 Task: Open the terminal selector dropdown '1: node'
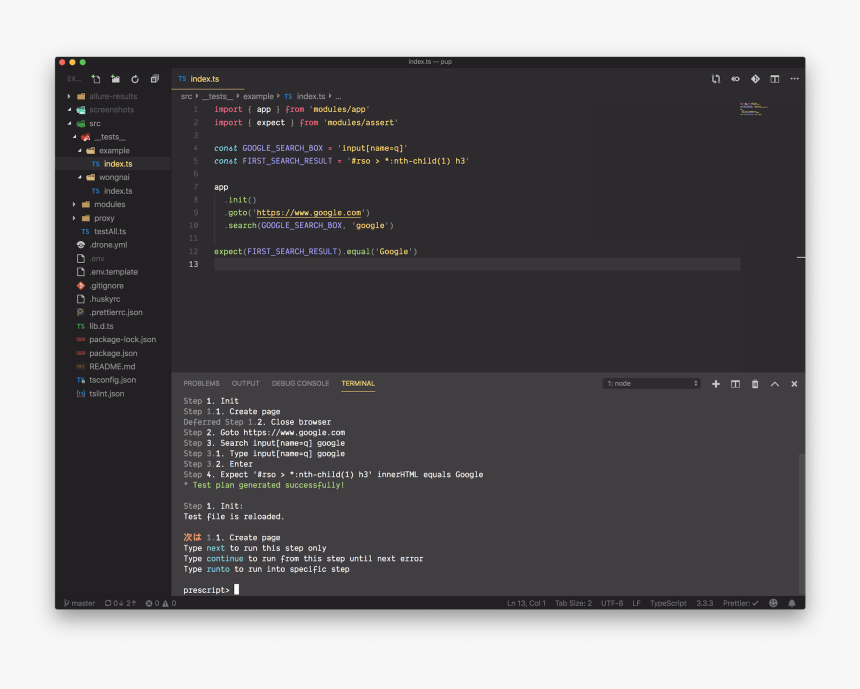[x=652, y=383]
